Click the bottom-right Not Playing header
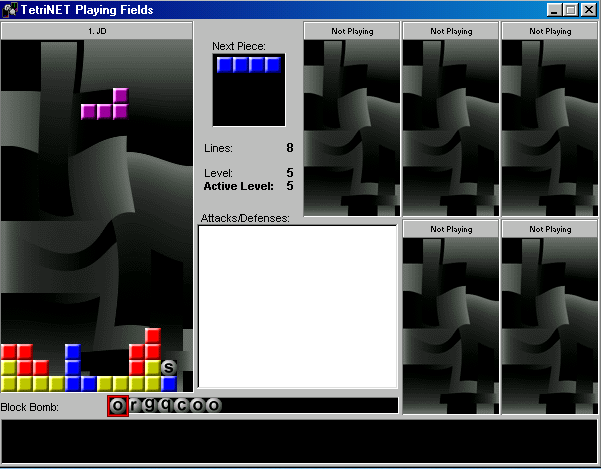The height and width of the screenshot is (469, 601). 550,229
